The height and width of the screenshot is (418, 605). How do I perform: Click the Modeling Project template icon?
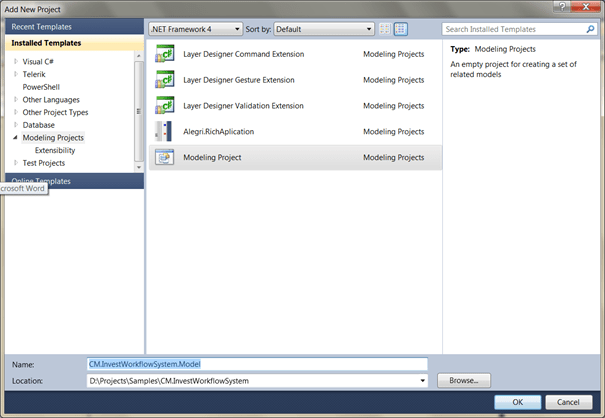coord(165,158)
